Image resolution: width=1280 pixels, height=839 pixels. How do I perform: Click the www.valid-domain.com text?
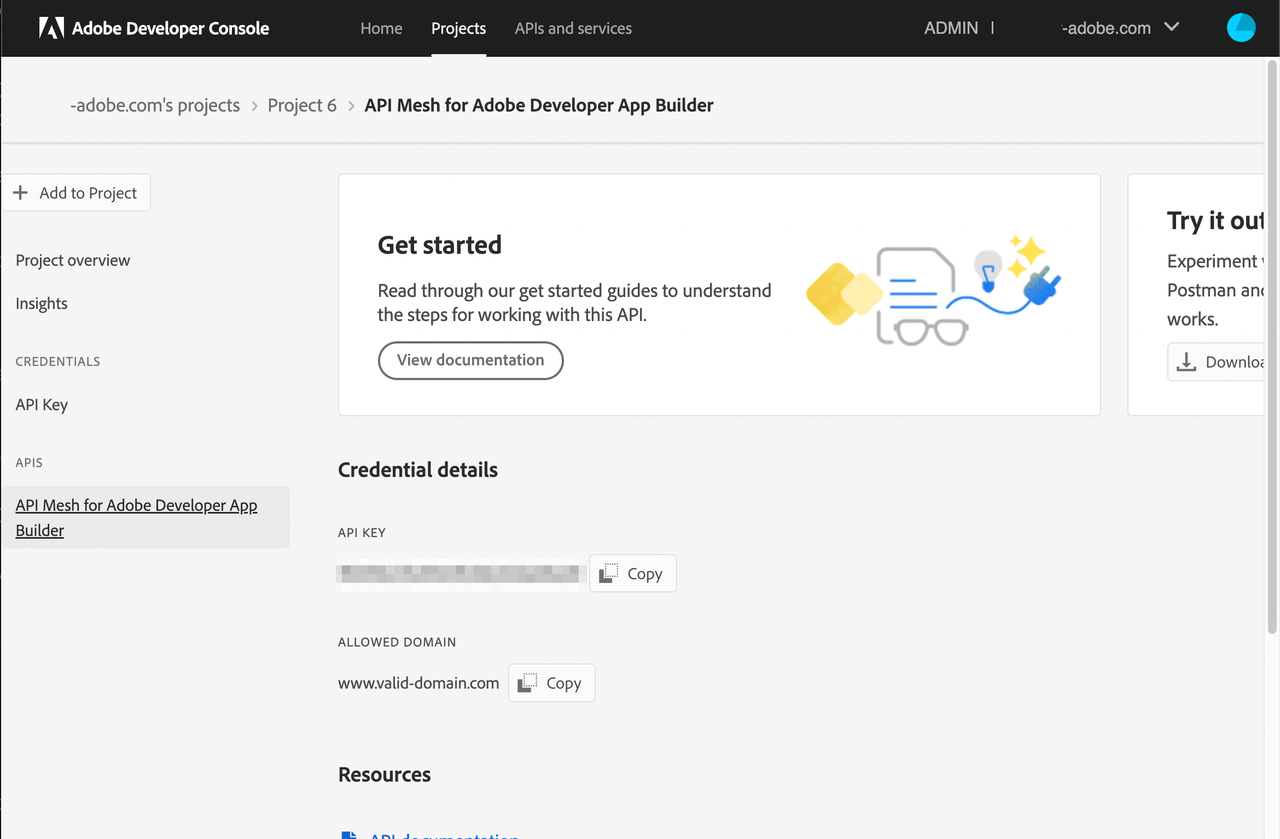pos(418,683)
